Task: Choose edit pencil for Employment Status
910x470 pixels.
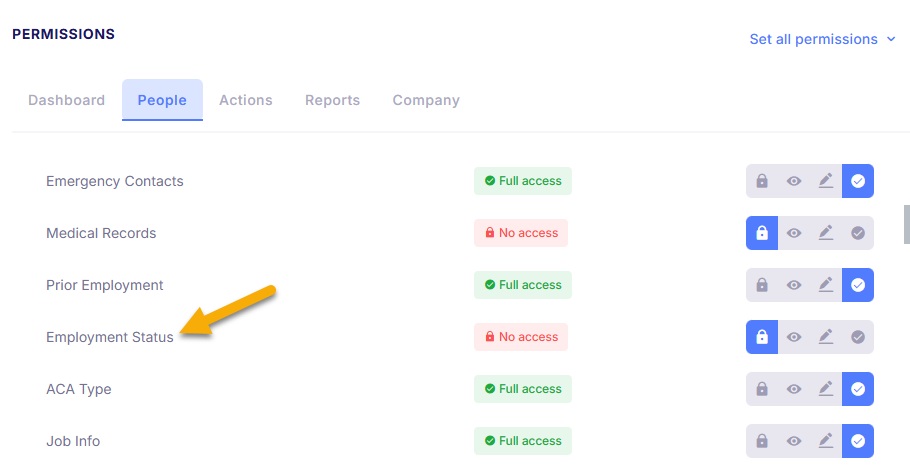Action: (826, 337)
